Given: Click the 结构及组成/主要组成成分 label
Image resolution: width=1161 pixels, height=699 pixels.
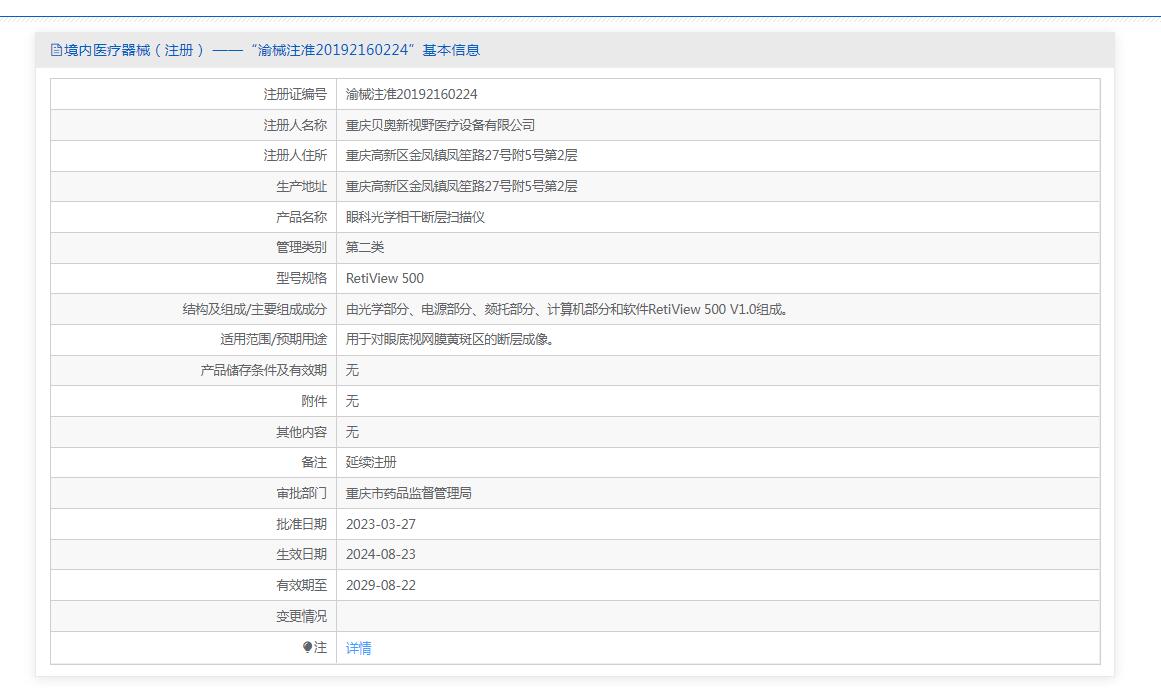Looking at the screenshot, I should (255, 310).
